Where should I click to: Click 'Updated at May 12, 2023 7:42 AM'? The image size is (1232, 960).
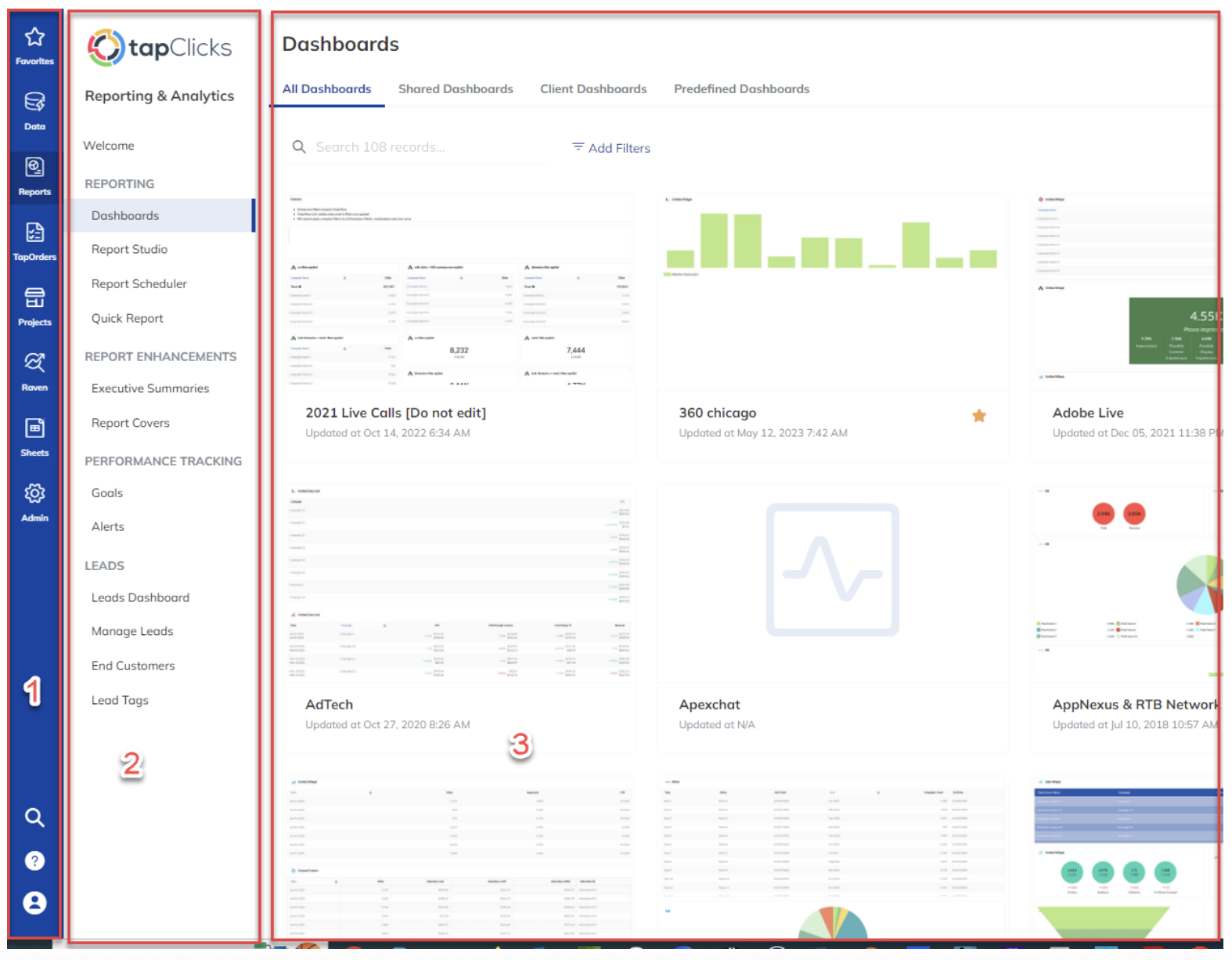coord(762,433)
